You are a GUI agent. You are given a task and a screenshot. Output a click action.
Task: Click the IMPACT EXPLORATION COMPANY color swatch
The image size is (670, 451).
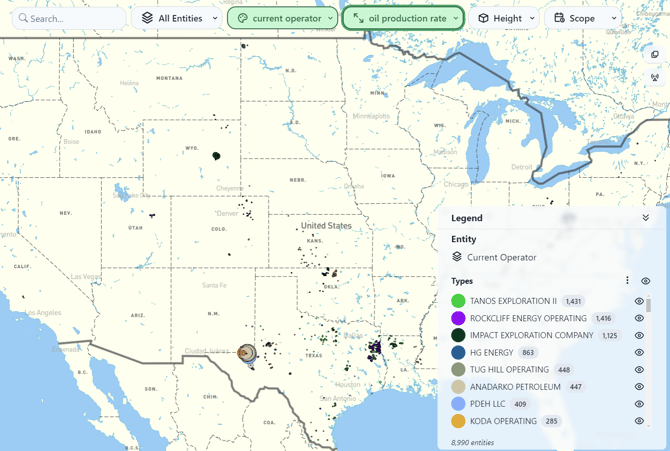[x=458, y=336]
